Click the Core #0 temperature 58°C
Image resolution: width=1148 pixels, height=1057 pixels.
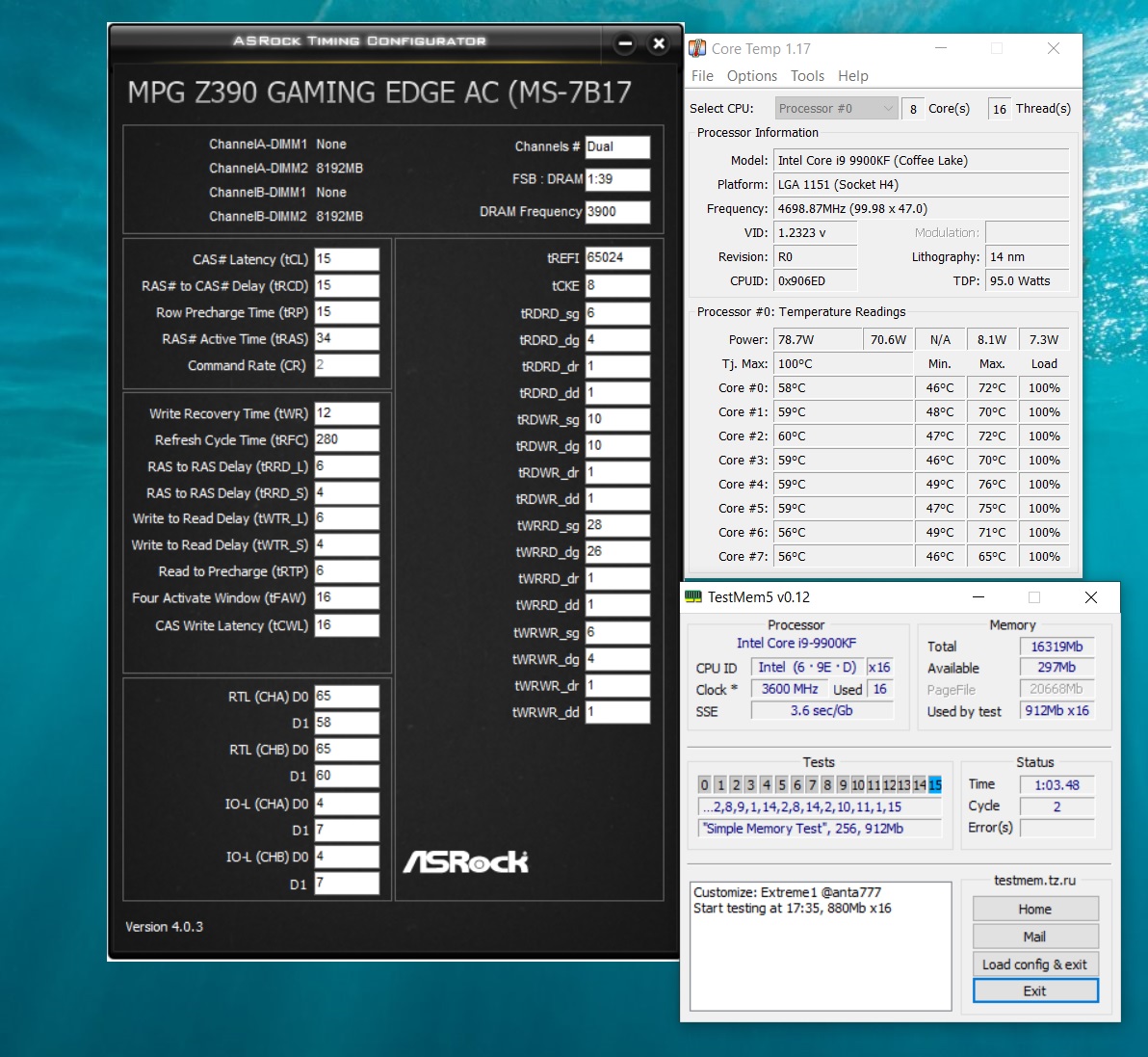[843, 387]
